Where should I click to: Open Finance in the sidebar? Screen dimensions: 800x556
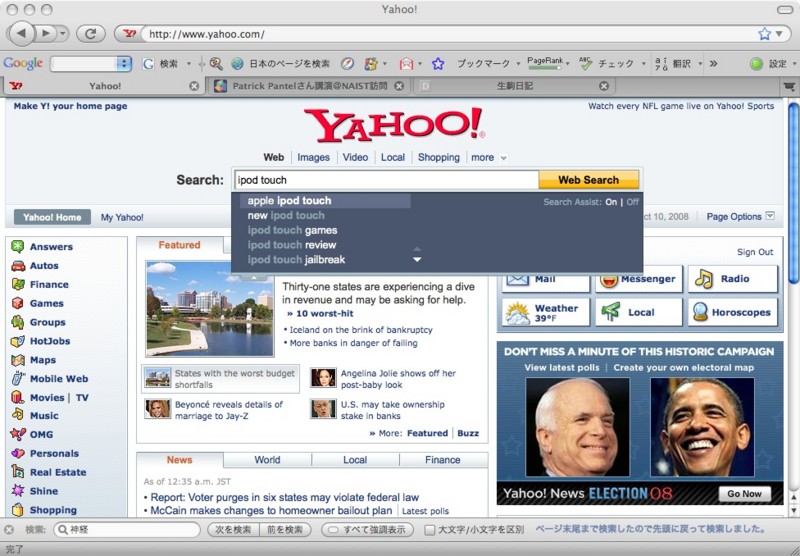coord(49,285)
